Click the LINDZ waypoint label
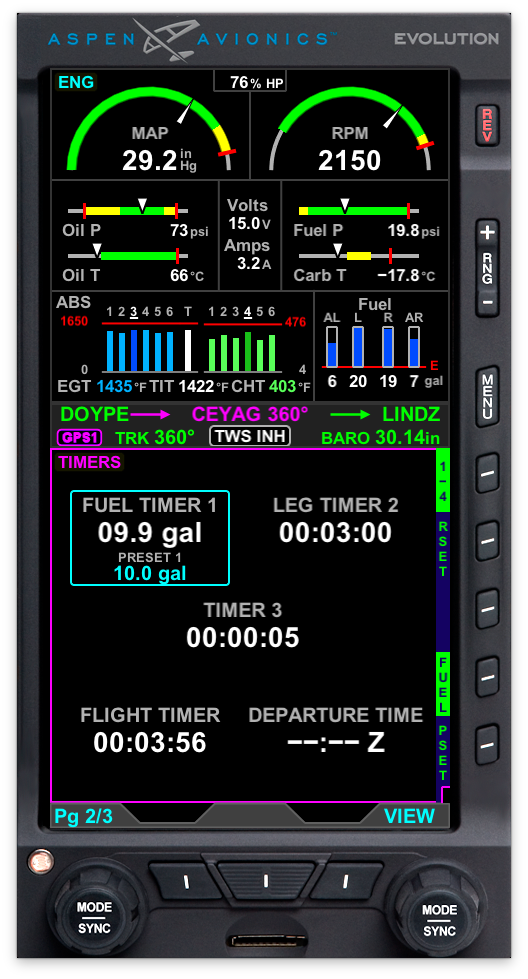This screenshot has height=979, width=528. point(411,414)
